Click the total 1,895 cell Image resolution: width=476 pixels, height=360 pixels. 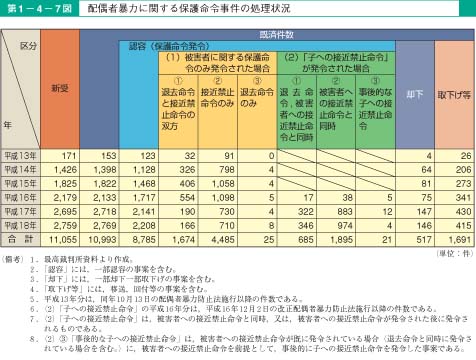pyautogui.click(x=341, y=239)
